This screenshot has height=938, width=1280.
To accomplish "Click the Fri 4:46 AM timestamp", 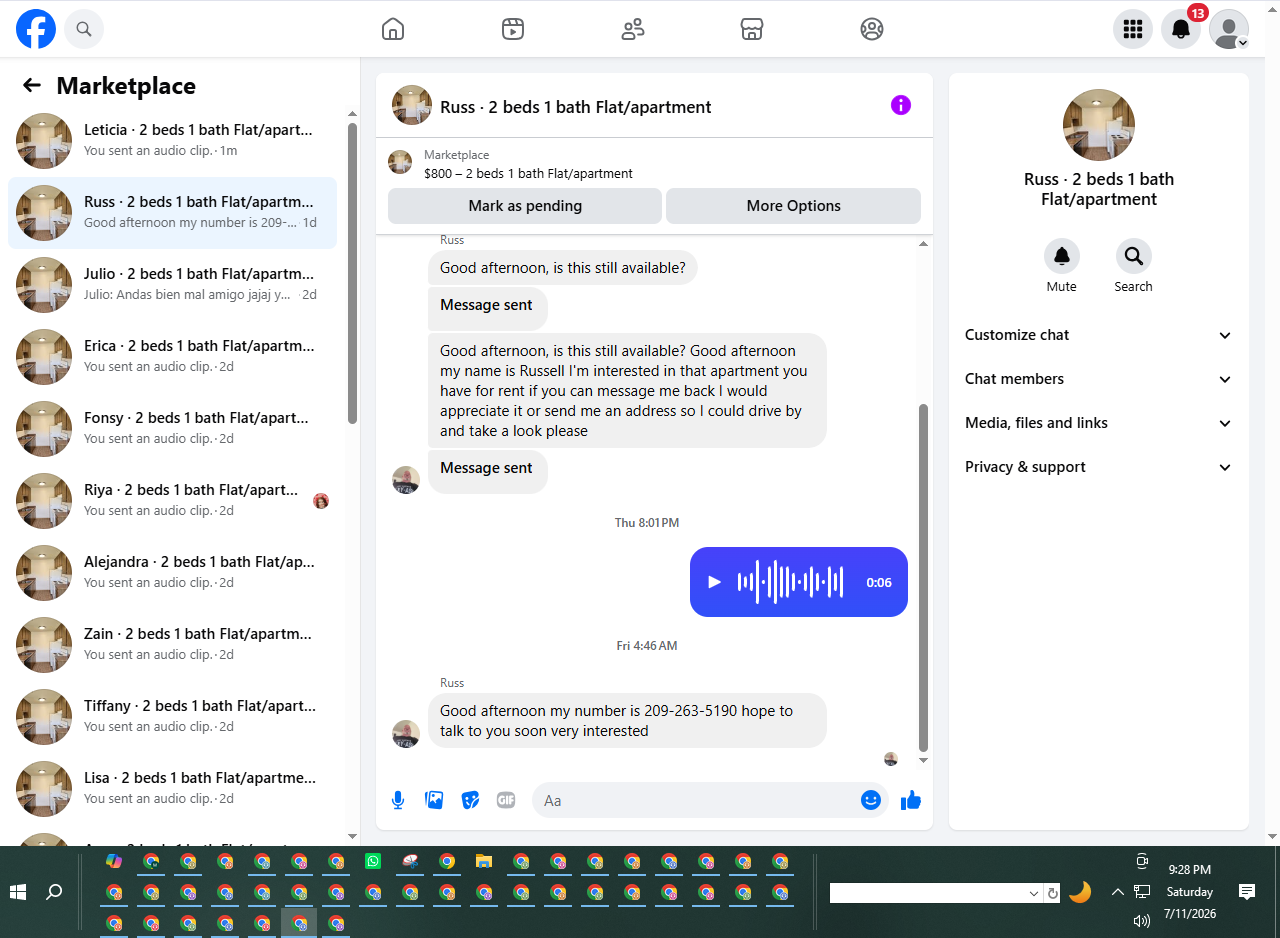I will (x=647, y=646).
